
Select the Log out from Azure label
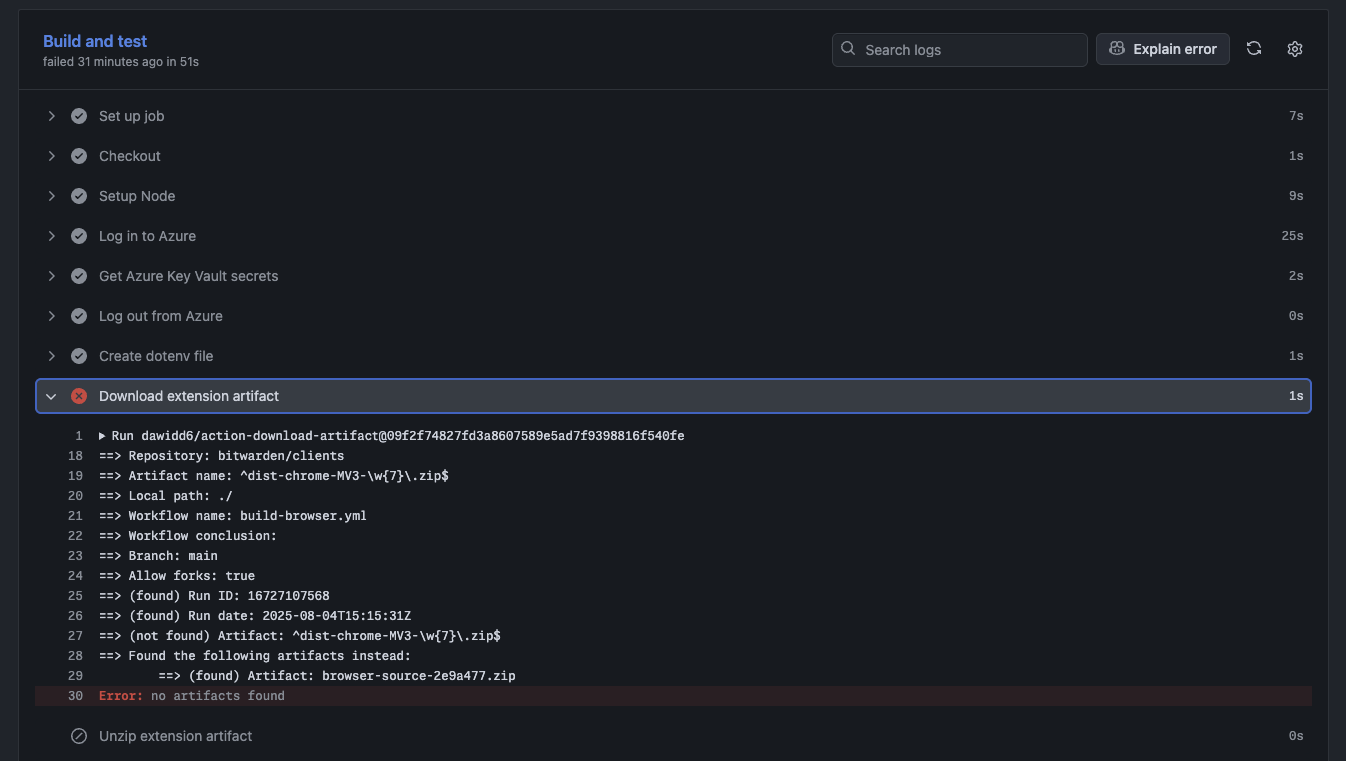(x=161, y=316)
